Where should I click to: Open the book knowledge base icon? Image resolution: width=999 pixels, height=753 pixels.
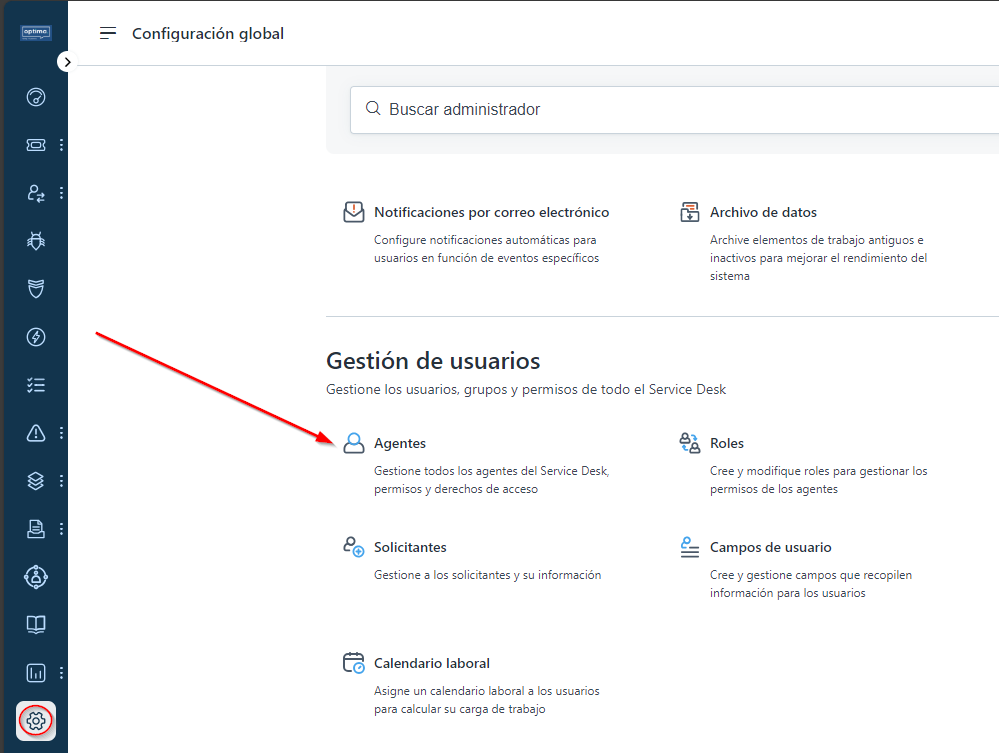point(36,625)
